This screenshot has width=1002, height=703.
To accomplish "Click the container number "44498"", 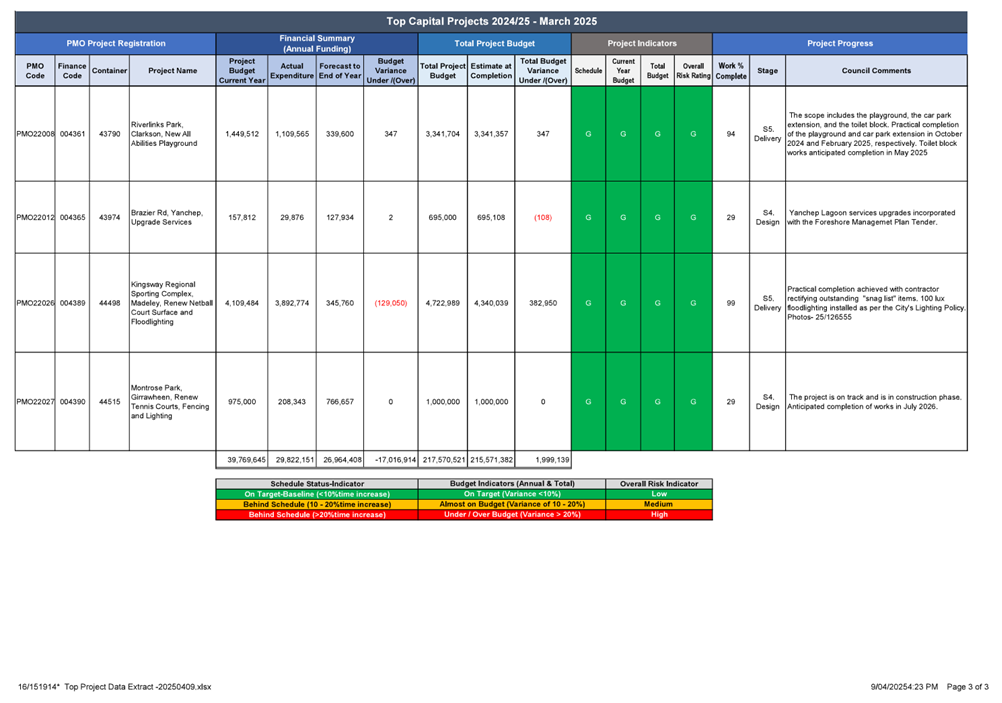I will point(109,303).
